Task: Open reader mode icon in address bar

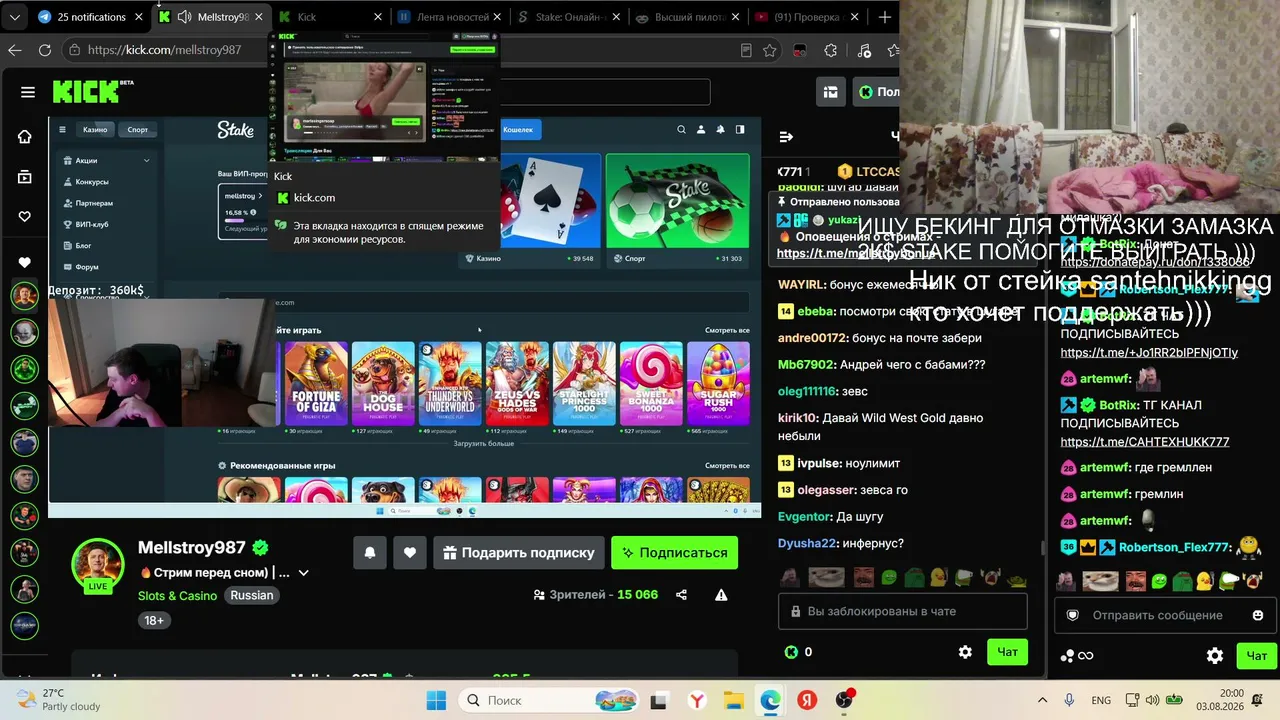Action: 746,50
